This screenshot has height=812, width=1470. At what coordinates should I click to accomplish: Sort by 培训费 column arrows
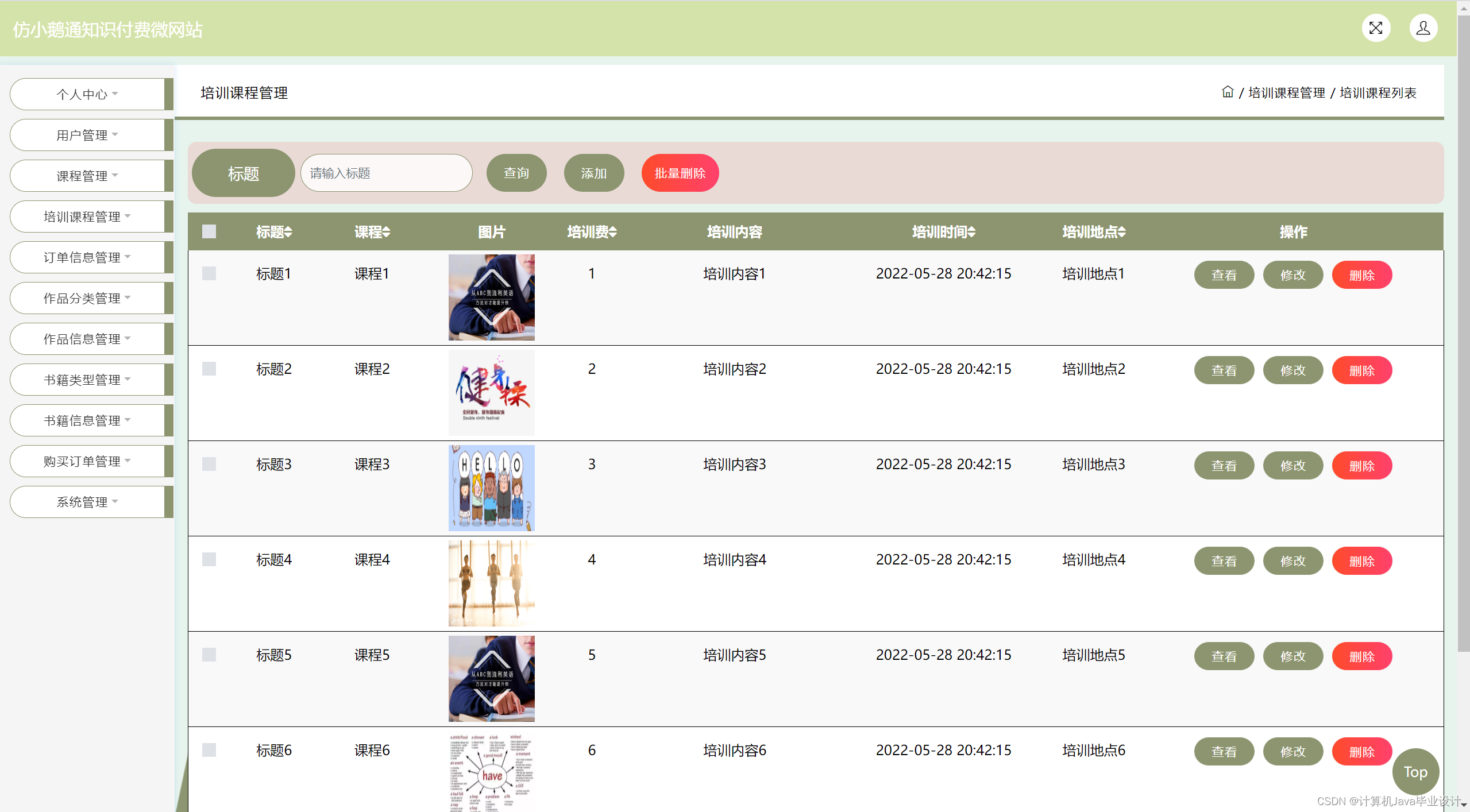(613, 232)
